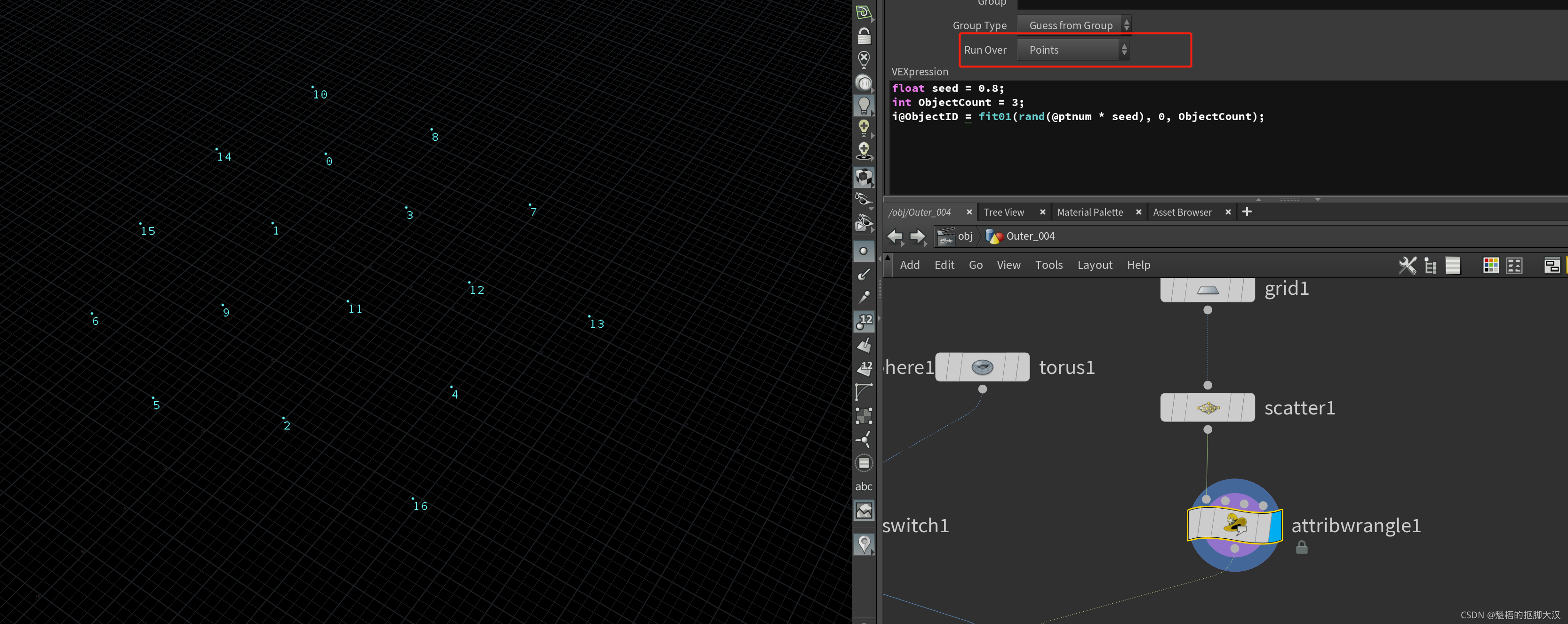This screenshot has height=624, width=1568.
Task: Add a new pane tab
Action: [1247, 211]
